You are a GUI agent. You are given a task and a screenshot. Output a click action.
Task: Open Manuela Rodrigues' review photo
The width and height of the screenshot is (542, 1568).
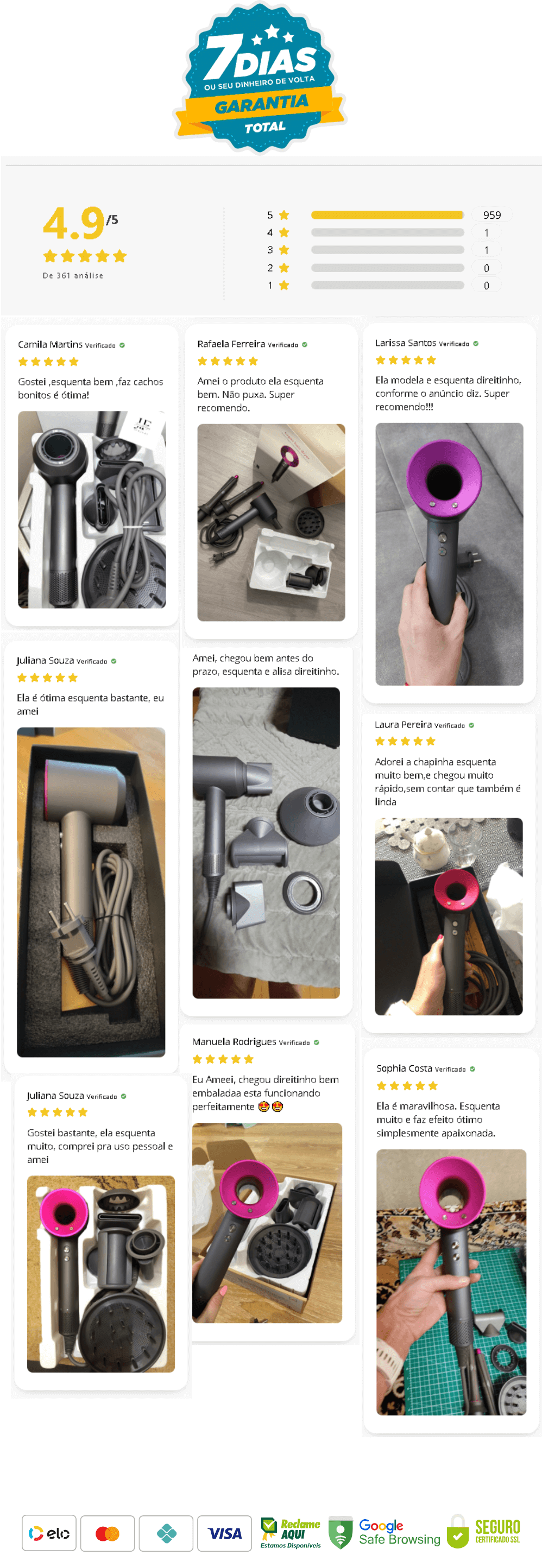tap(267, 1222)
